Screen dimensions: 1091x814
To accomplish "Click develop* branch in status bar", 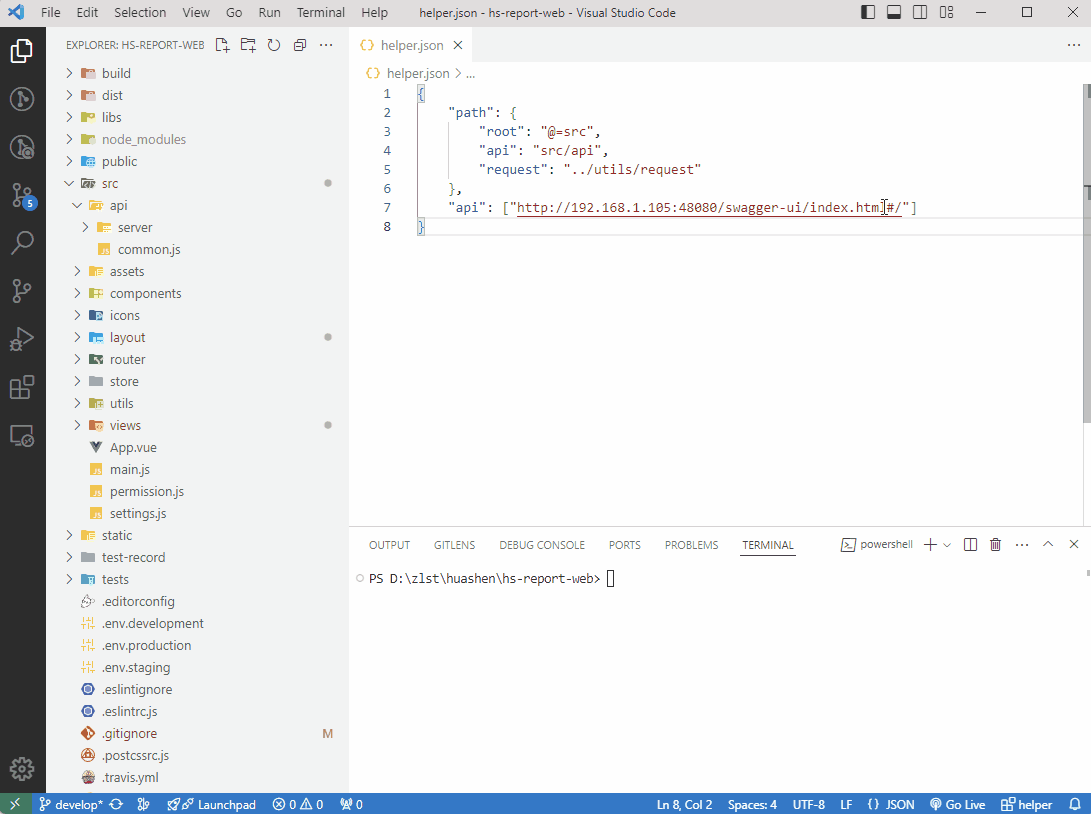I will [x=70, y=804].
